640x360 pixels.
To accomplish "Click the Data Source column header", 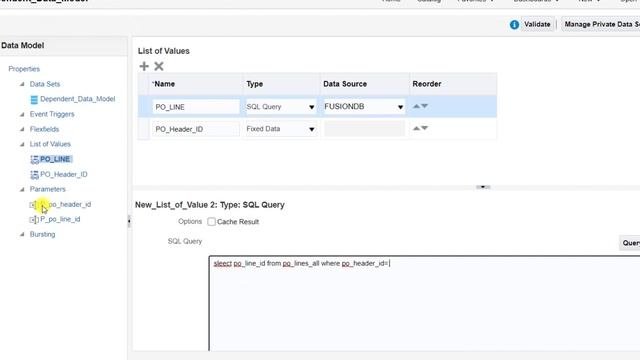I will click(x=364, y=84).
